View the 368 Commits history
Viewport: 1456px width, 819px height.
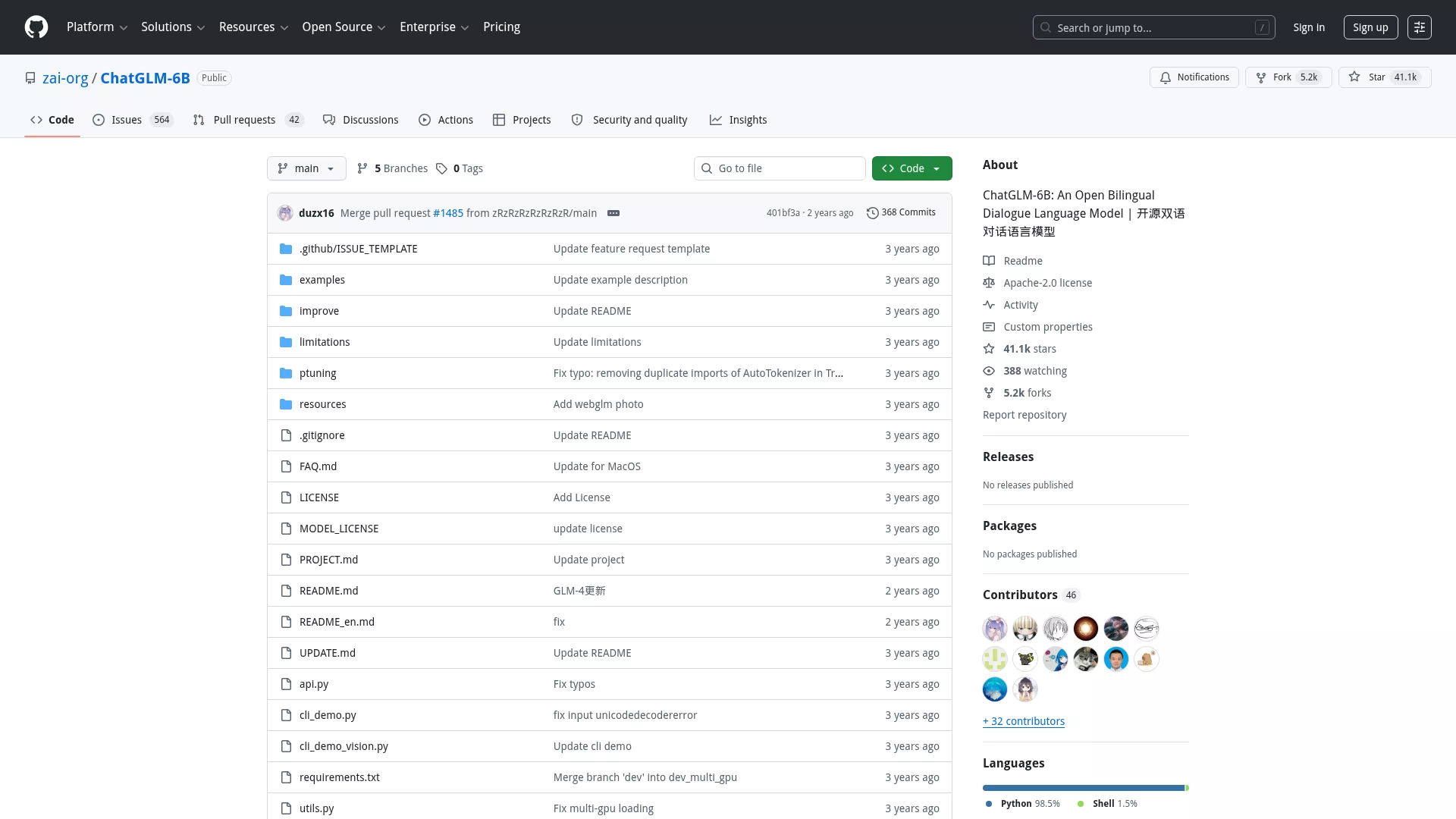(901, 212)
